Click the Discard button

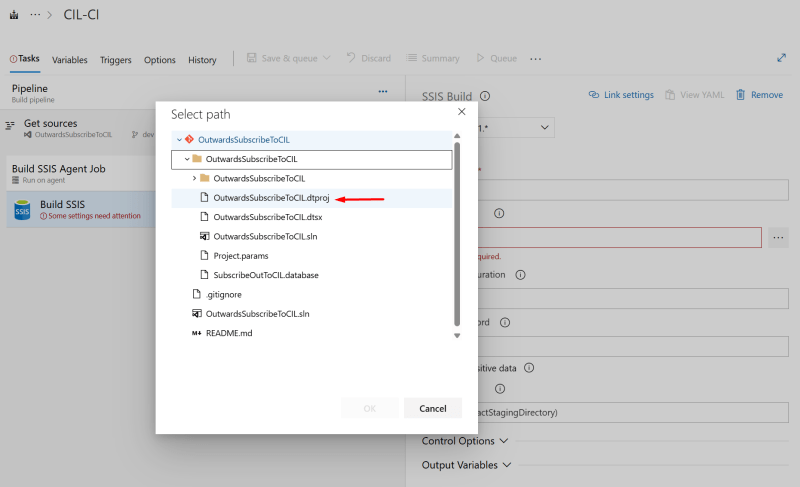tap(368, 58)
